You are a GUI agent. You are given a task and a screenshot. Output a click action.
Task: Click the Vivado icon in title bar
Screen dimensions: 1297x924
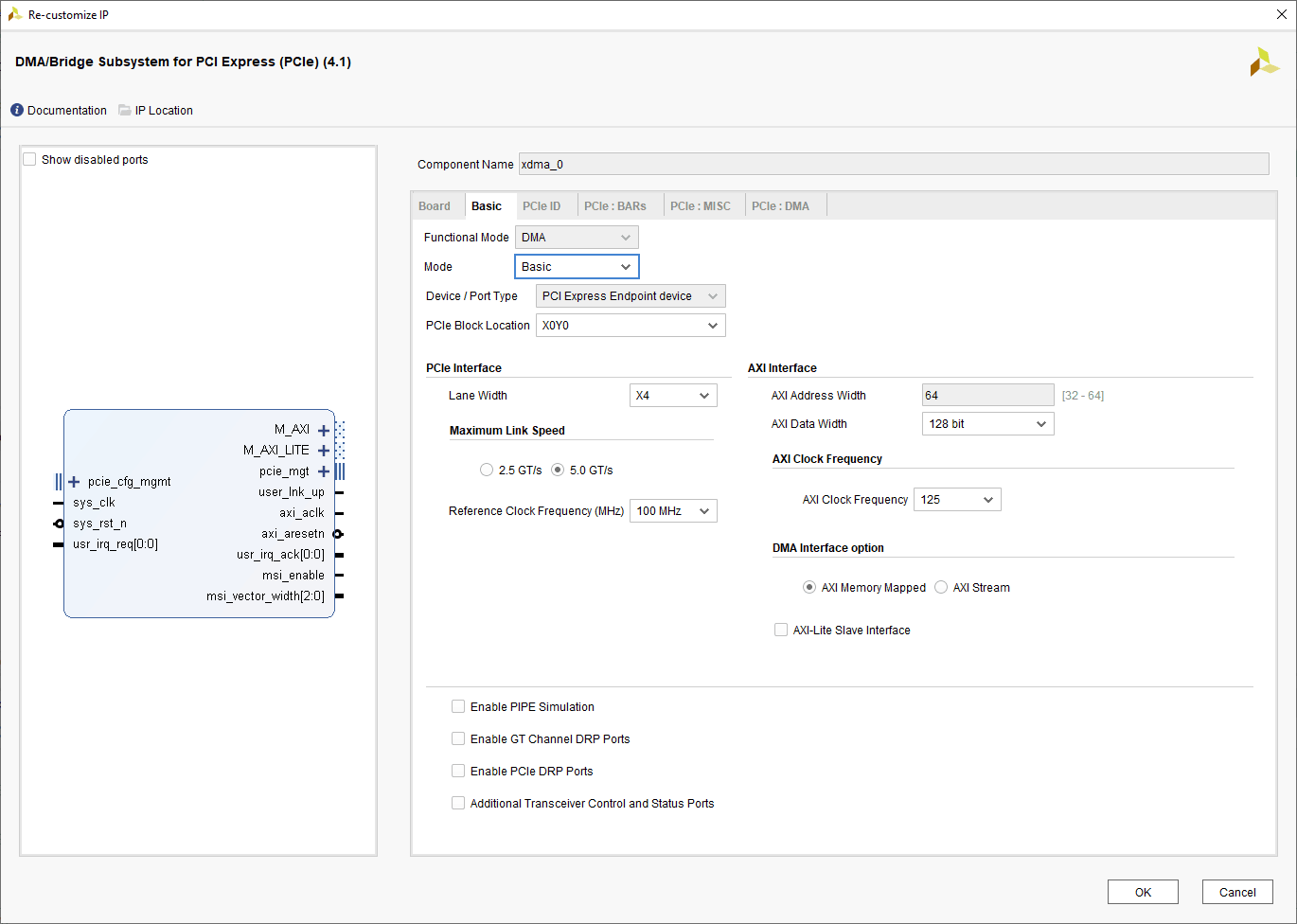14,14
